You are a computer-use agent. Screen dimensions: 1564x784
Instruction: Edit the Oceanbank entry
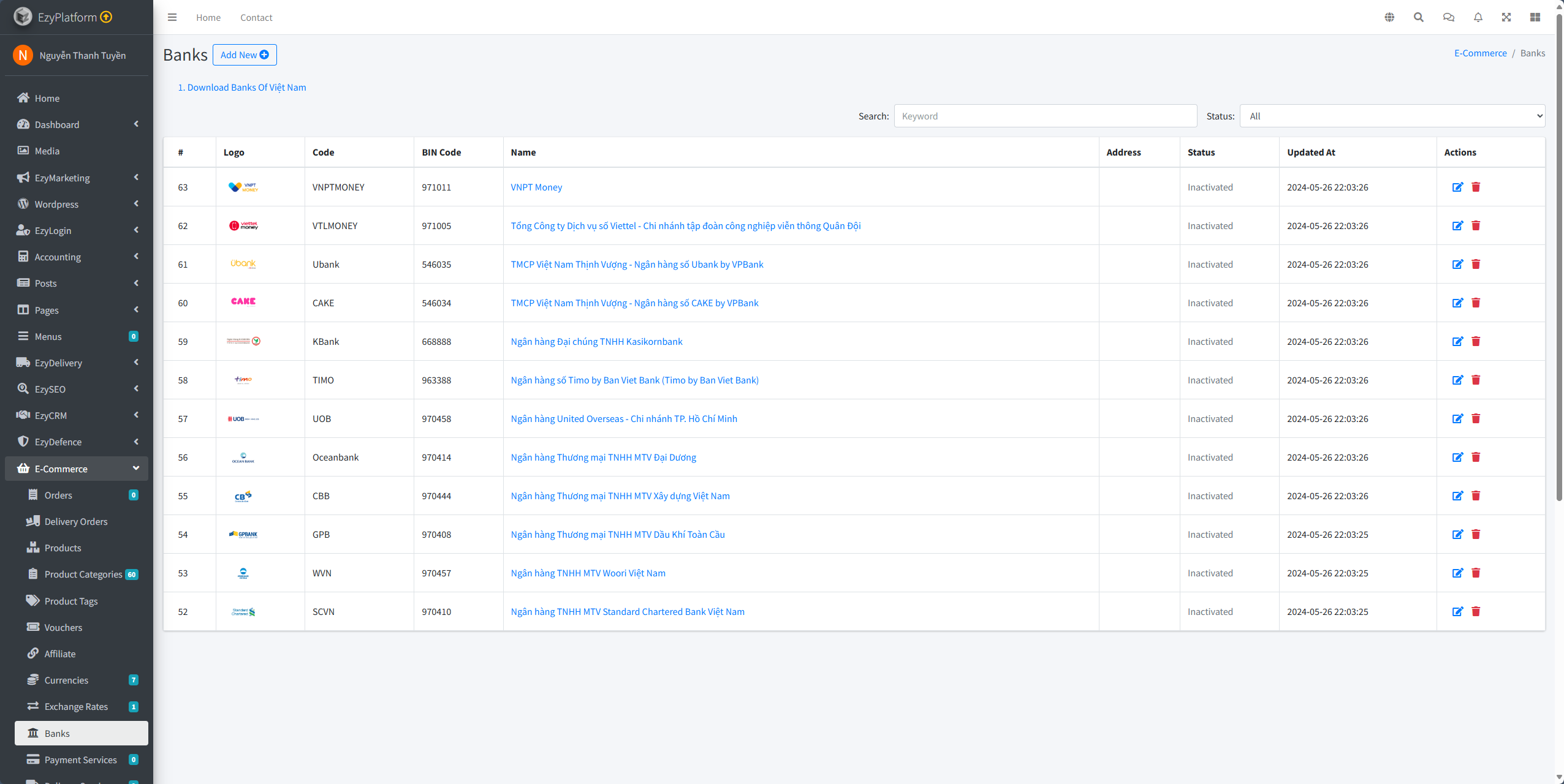pyautogui.click(x=1457, y=458)
